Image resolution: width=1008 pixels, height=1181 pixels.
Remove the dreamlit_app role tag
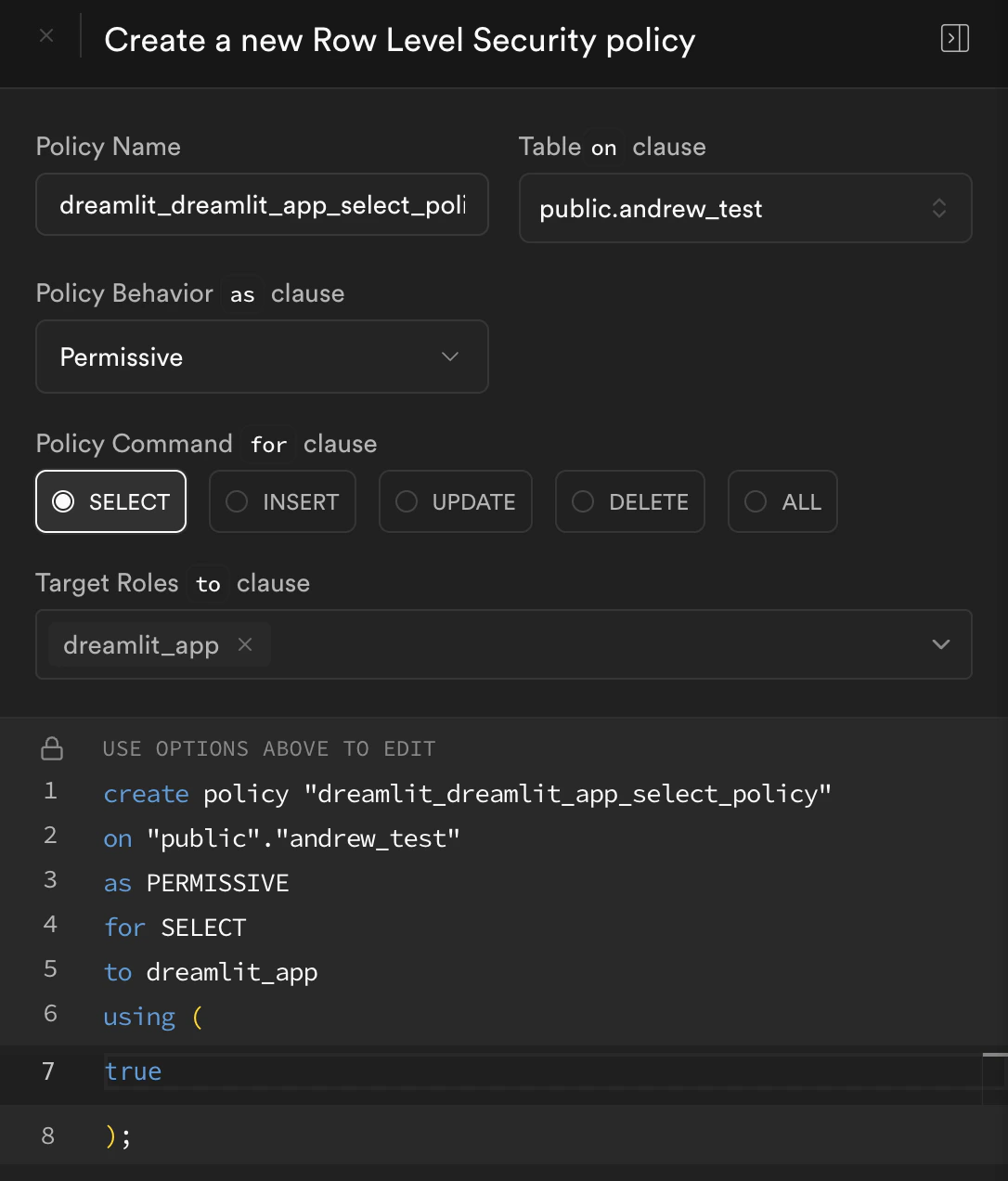(244, 644)
